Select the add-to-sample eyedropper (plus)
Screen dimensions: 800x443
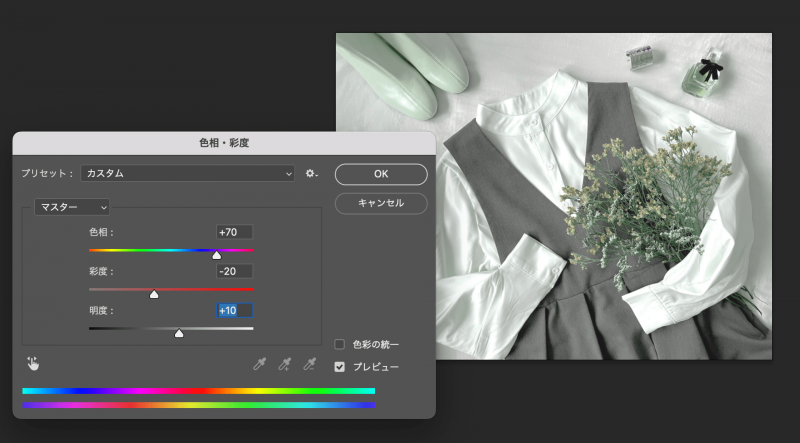(x=285, y=364)
